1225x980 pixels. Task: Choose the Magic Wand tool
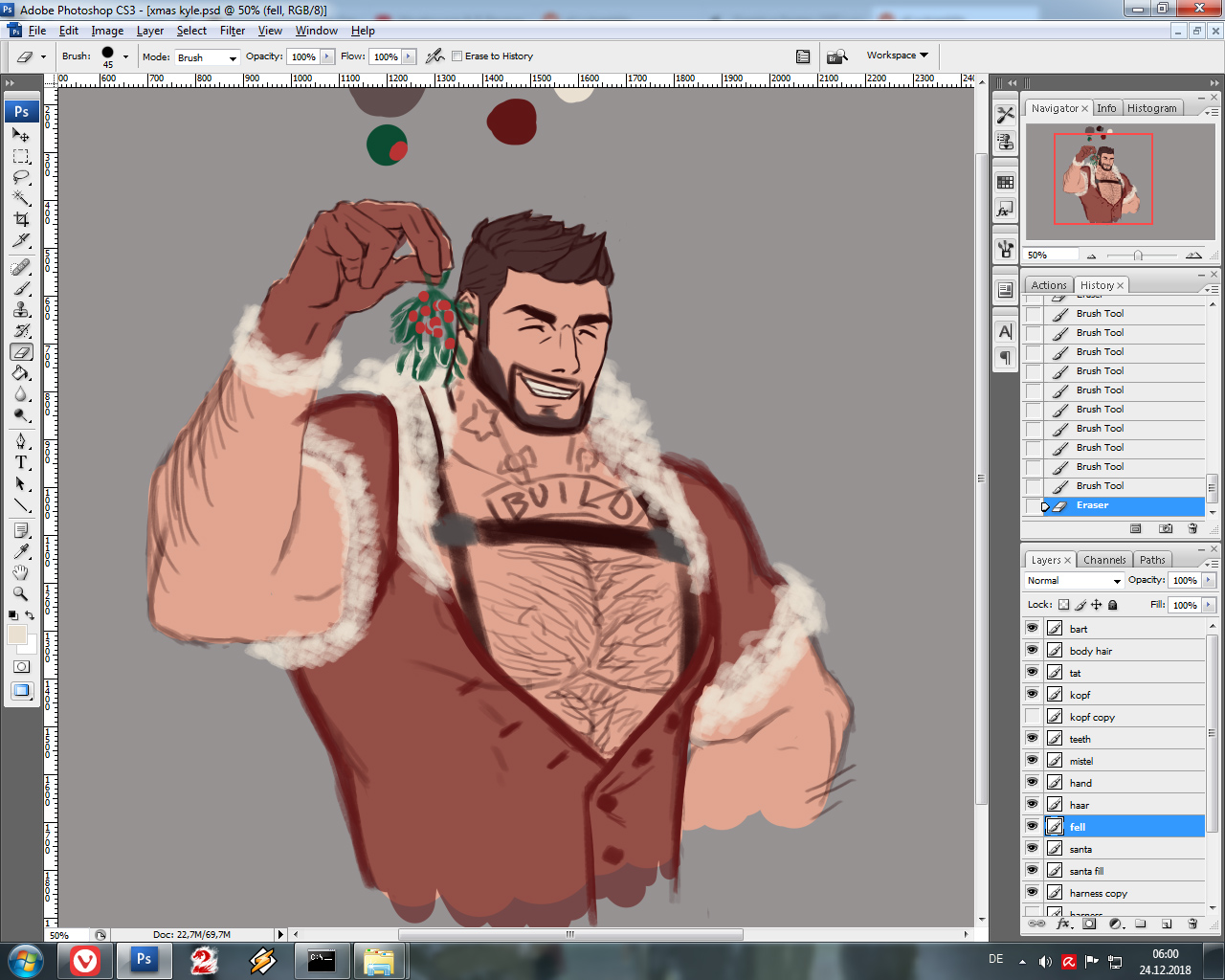click(x=21, y=198)
